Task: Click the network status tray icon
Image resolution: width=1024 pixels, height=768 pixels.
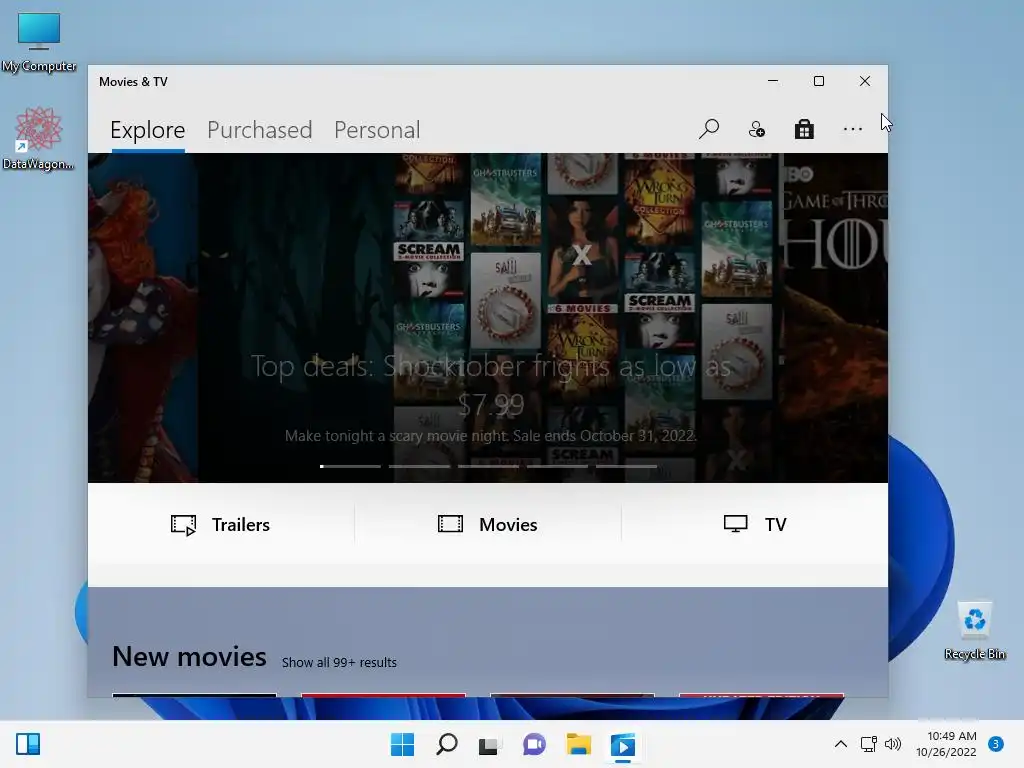Action: coord(868,744)
